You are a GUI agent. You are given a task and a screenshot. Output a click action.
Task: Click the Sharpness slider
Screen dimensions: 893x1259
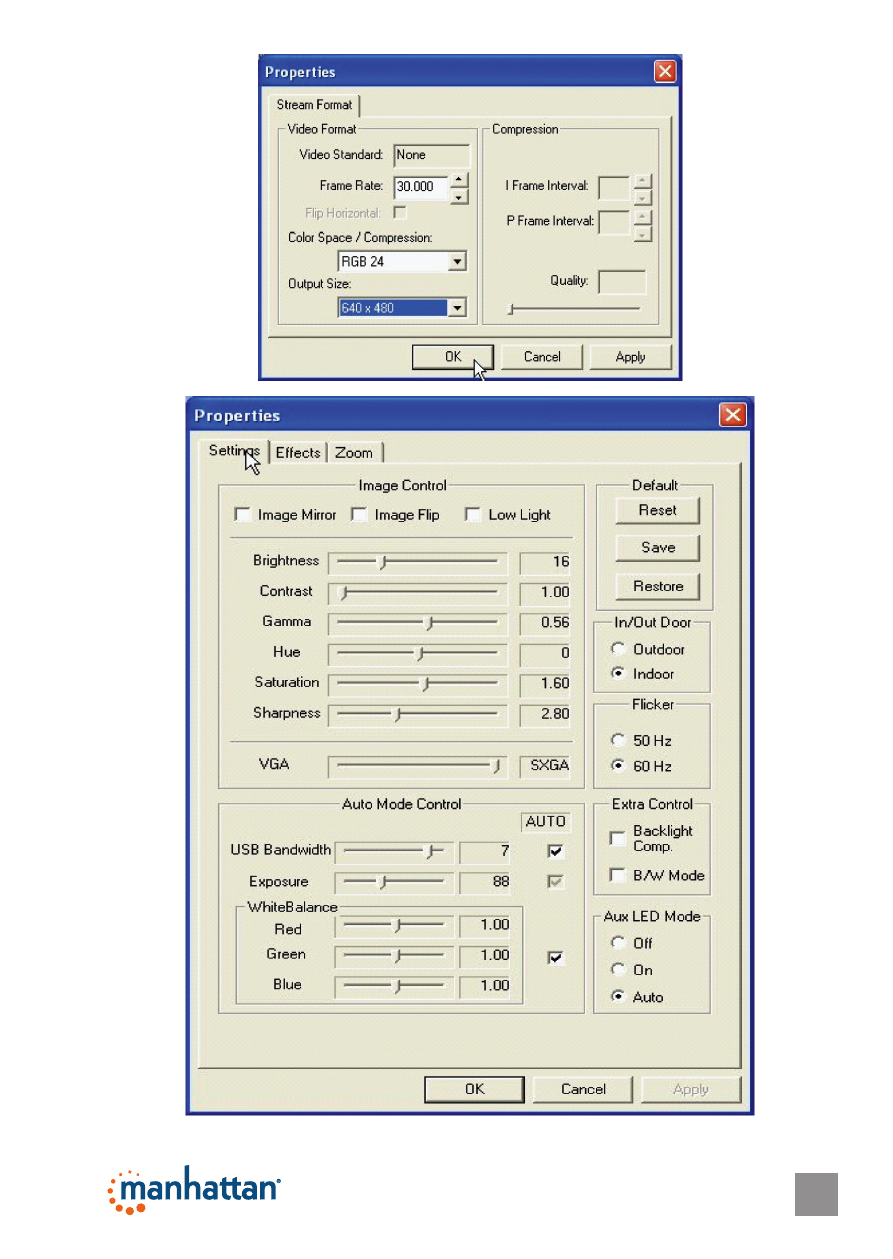[418, 714]
